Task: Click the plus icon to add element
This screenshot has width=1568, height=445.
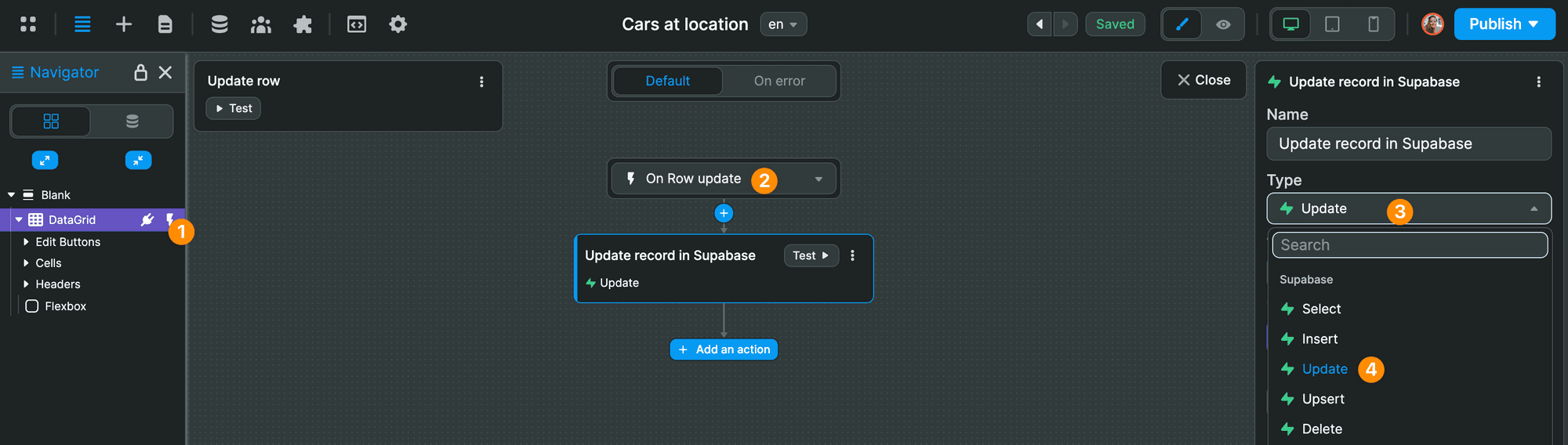Action: 124,24
